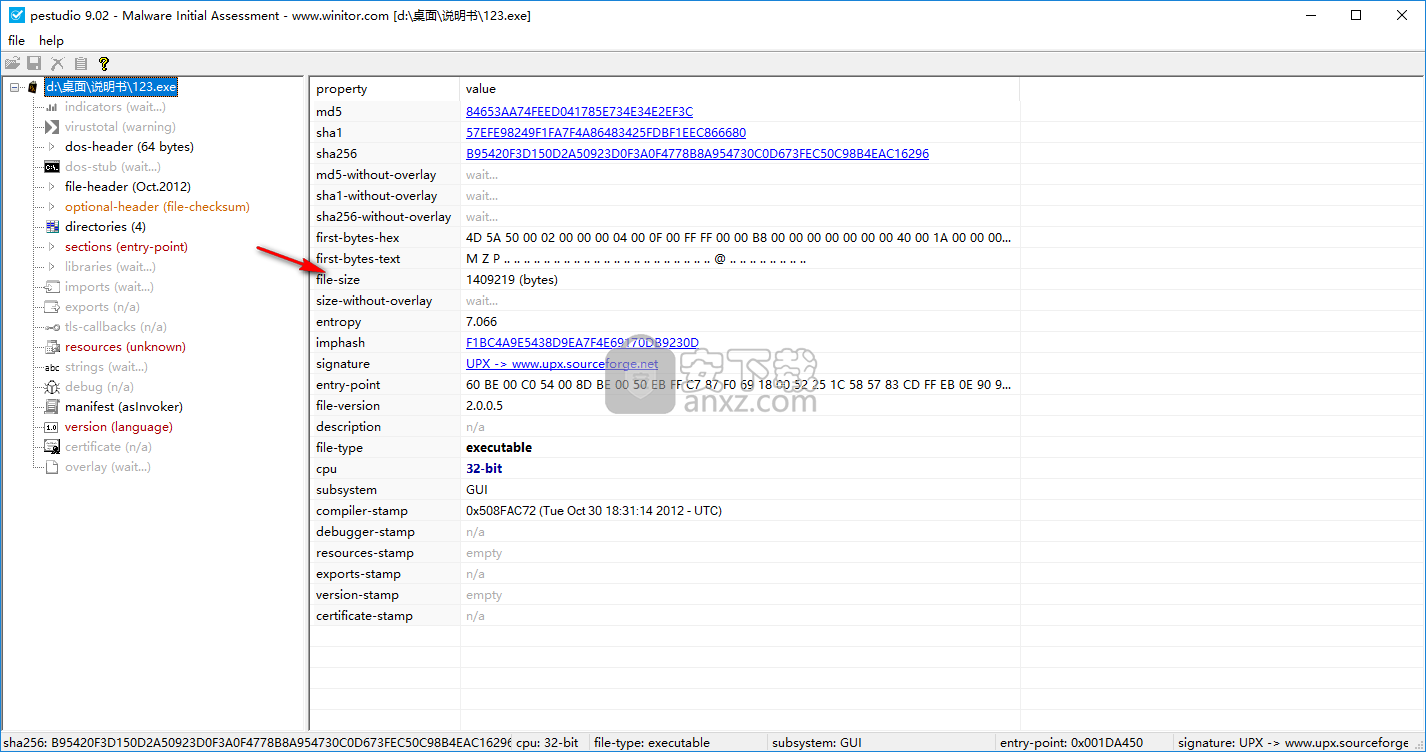Click the version 1.0 icon

click(52, 427)
